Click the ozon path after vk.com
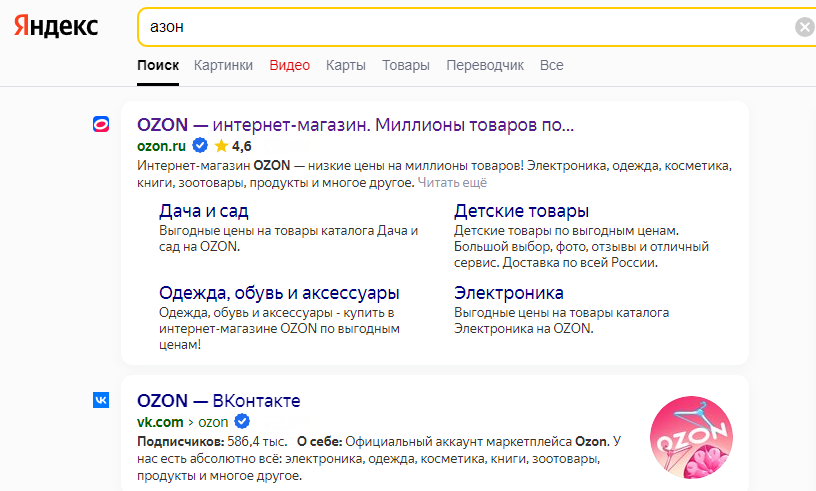 pos(213,422)
